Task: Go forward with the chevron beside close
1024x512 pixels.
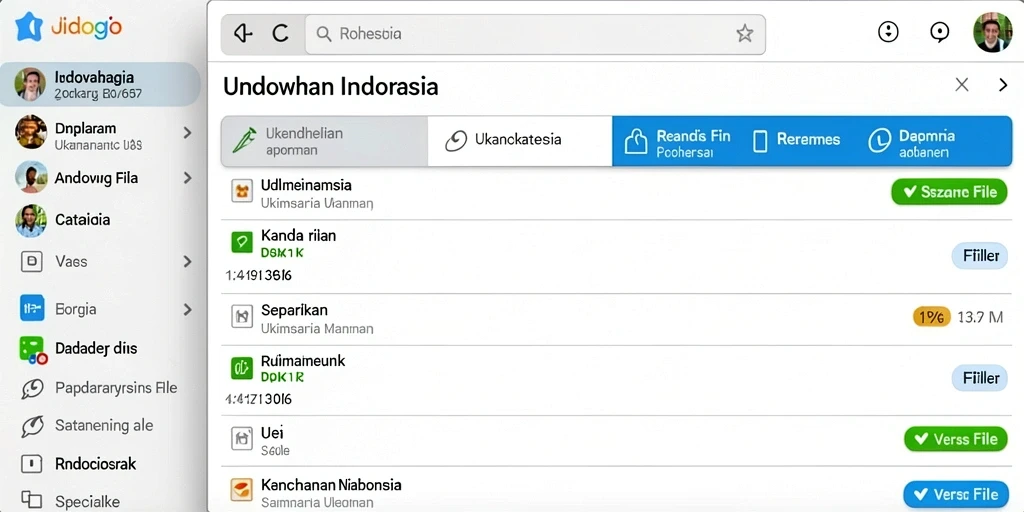Action: pos(1003,84)
